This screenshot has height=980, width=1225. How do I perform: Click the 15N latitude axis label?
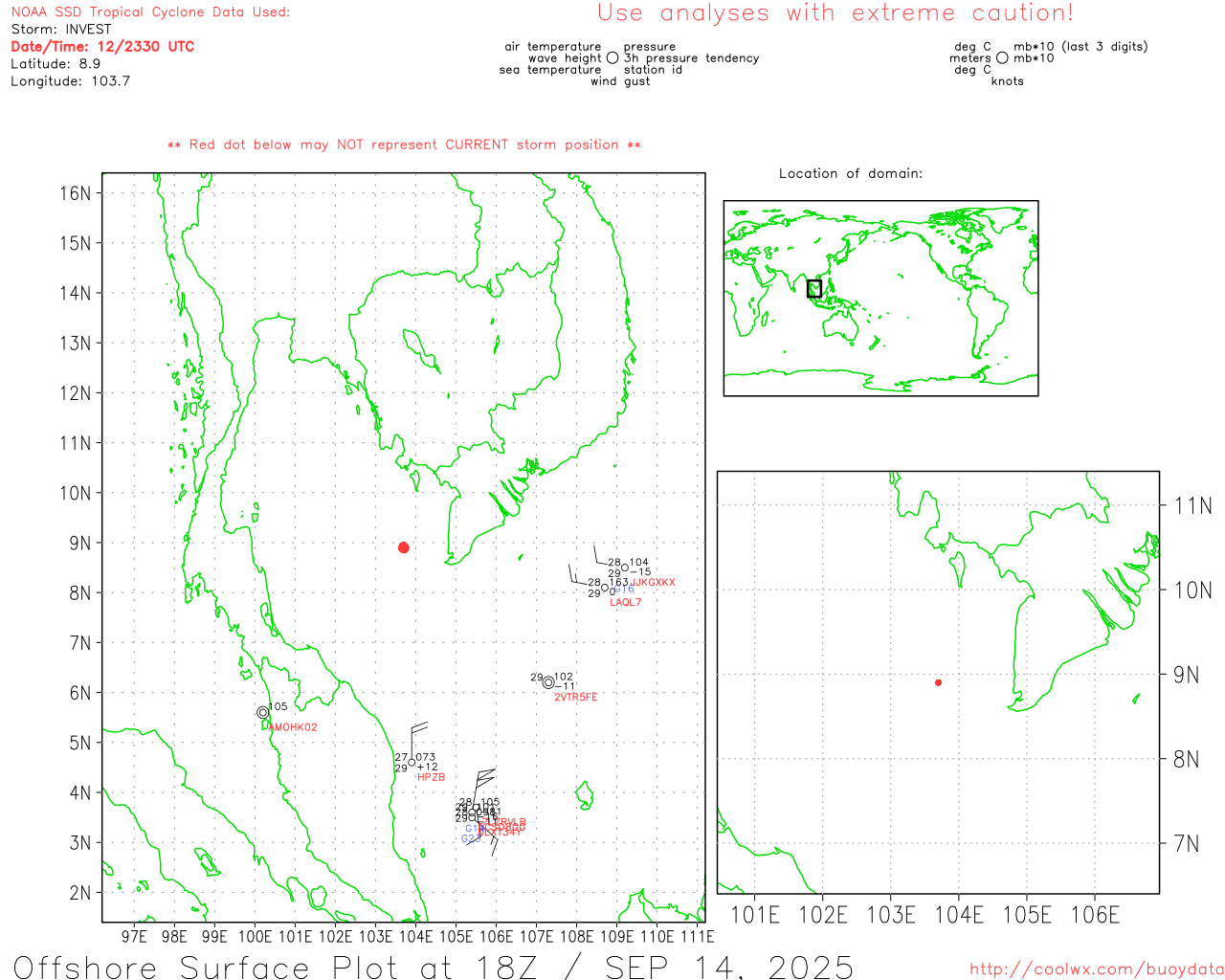(x=75, y=243)
